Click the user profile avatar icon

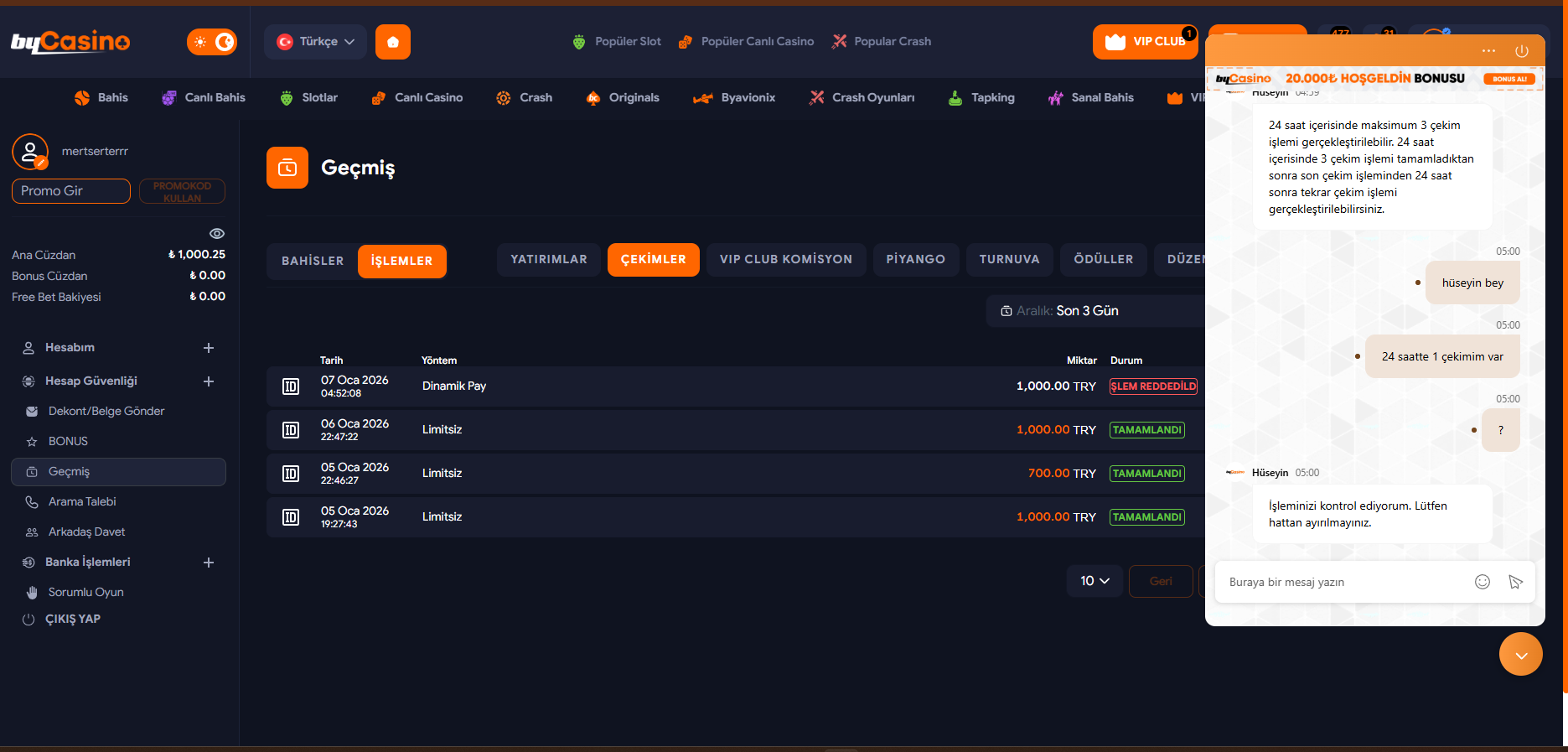click(30, 152)
